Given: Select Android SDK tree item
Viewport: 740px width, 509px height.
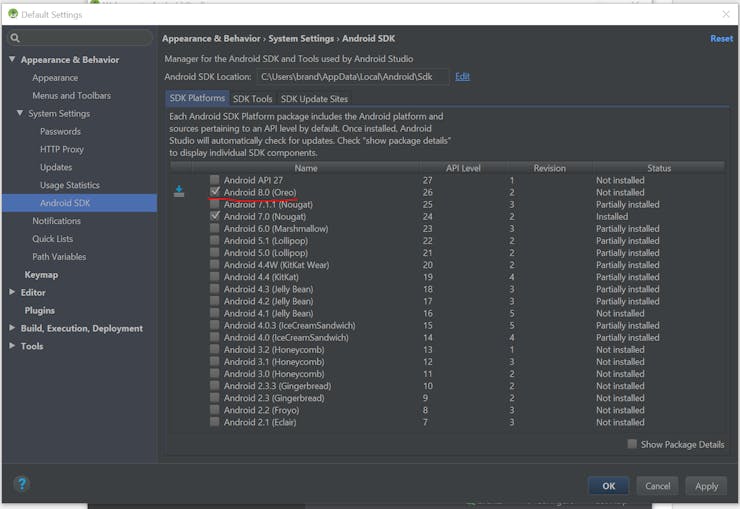Looking at the screenshot, I should click(x=79, y=203).
